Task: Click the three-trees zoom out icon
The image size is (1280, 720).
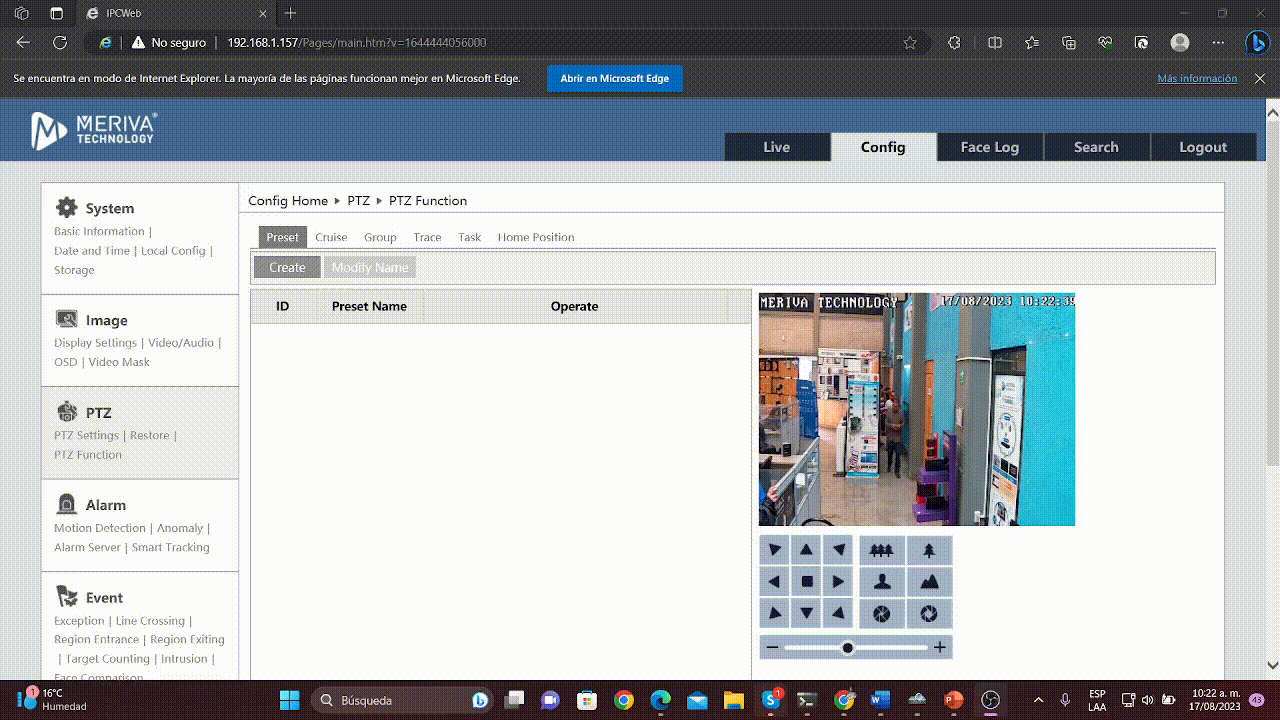Action: (881, 550)
